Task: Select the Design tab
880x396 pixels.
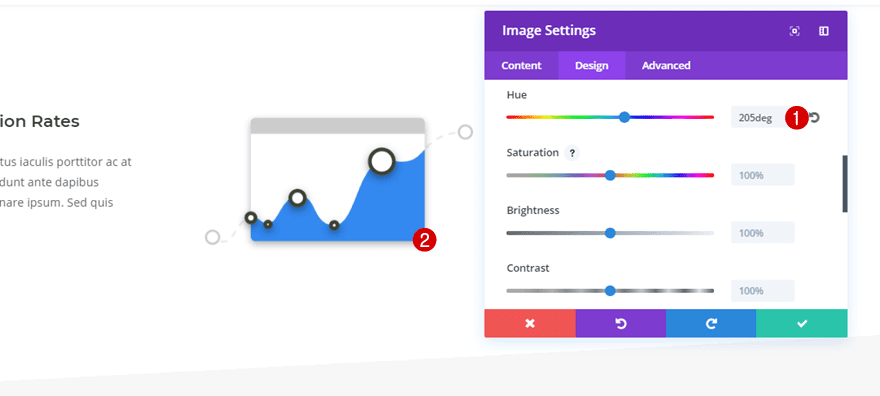Action: tap(592, 66)
